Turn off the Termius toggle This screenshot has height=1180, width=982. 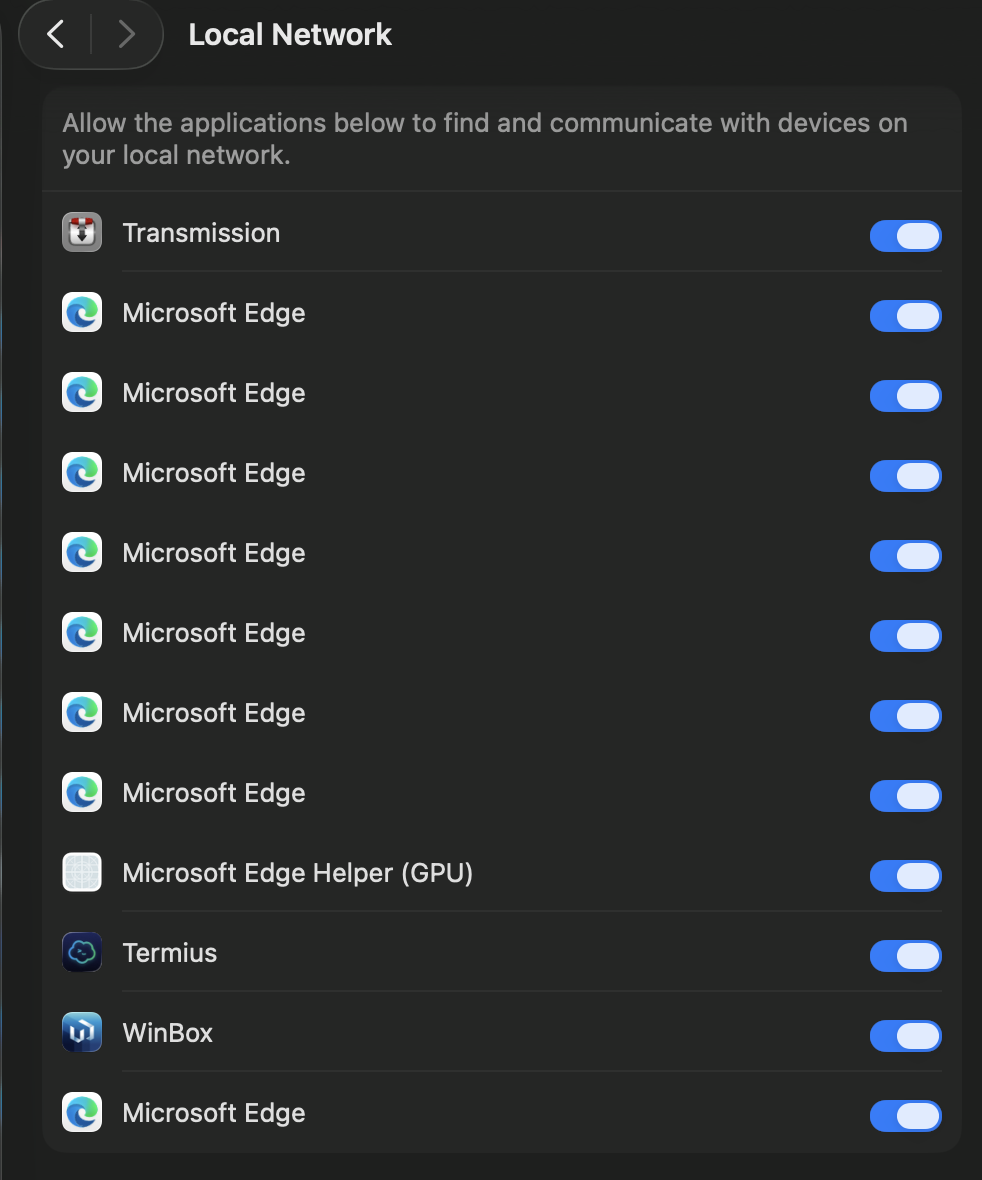[x=905, y=956]
